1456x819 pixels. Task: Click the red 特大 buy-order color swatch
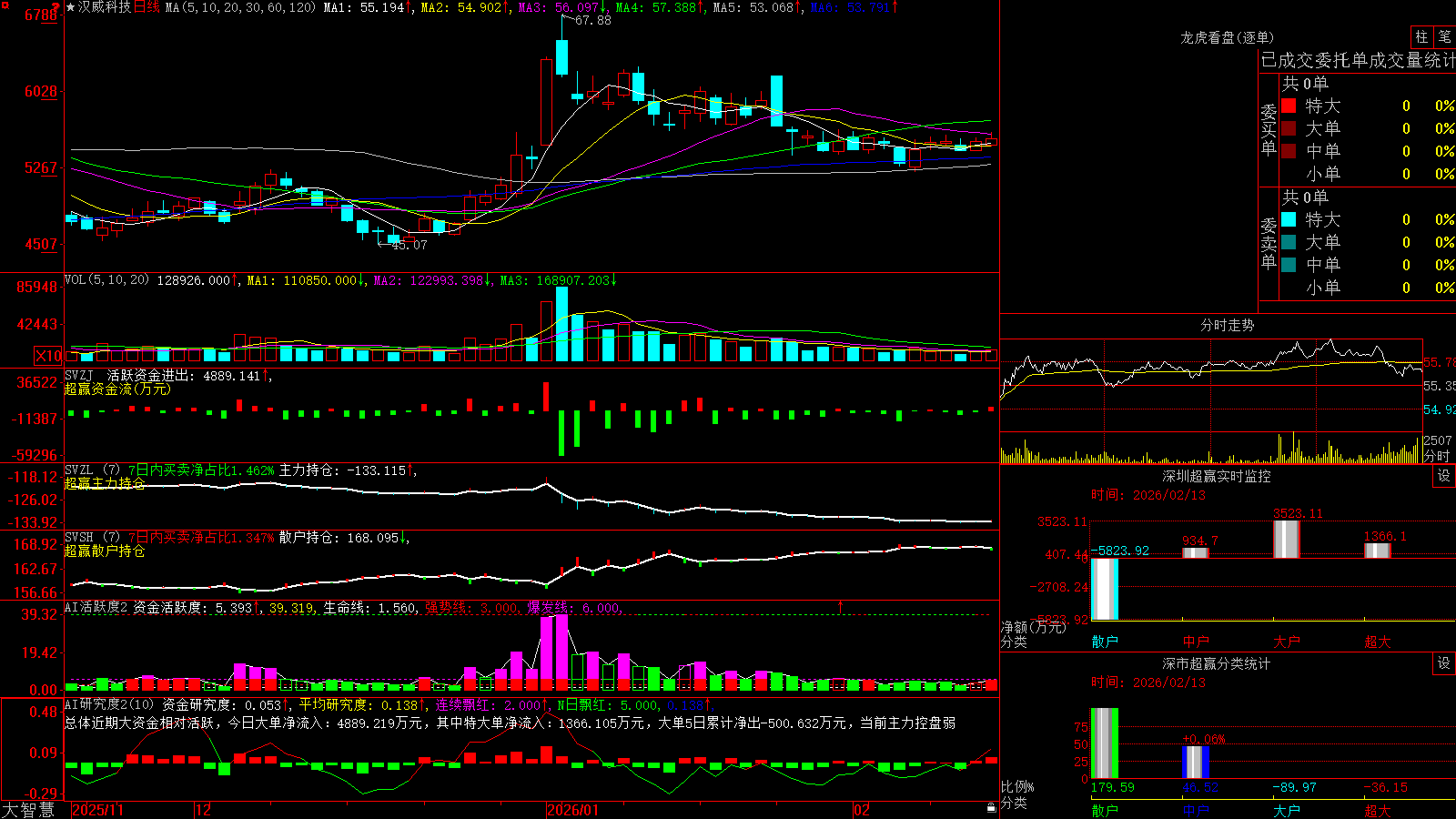1289,106
